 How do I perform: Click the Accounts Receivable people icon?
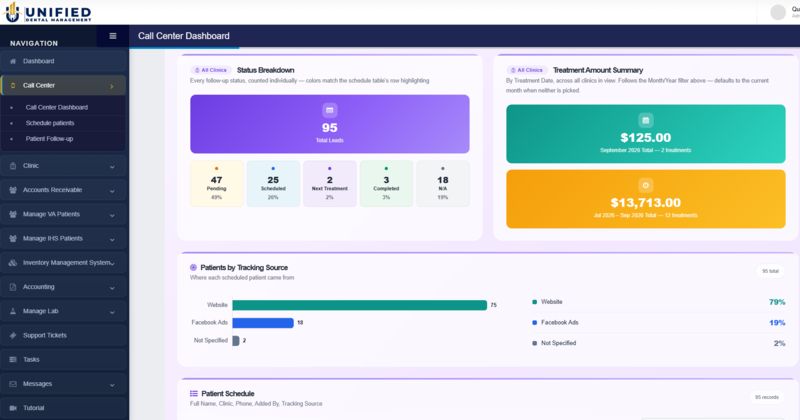coord(13,190)
